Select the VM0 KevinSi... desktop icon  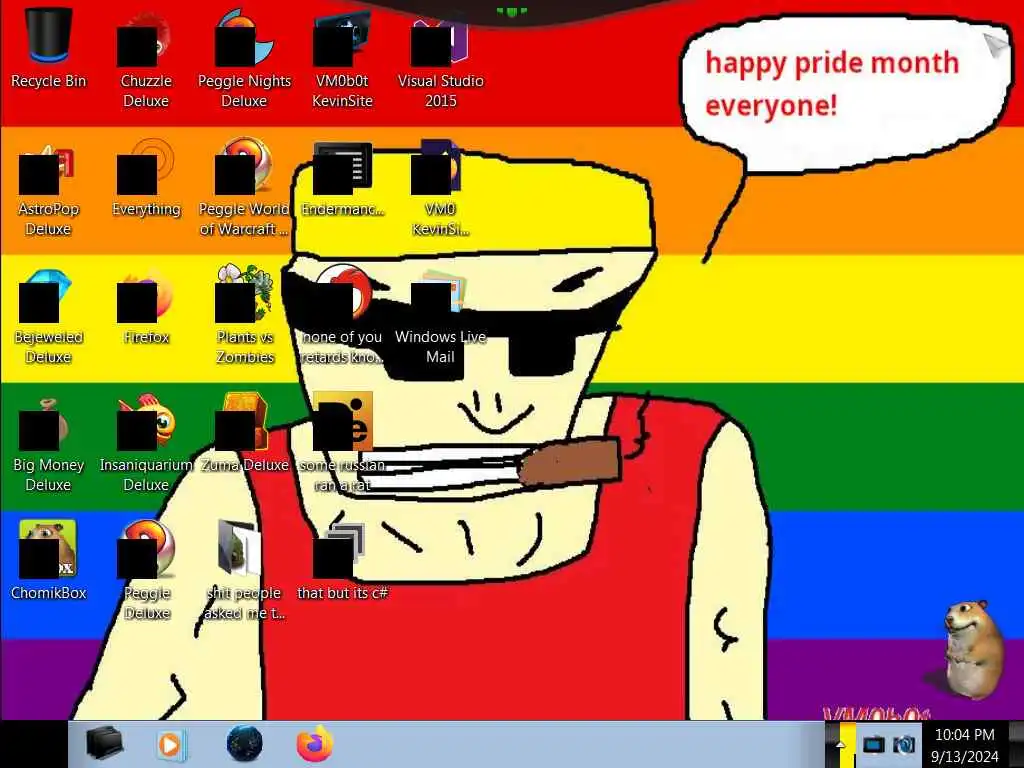(440, 188)
